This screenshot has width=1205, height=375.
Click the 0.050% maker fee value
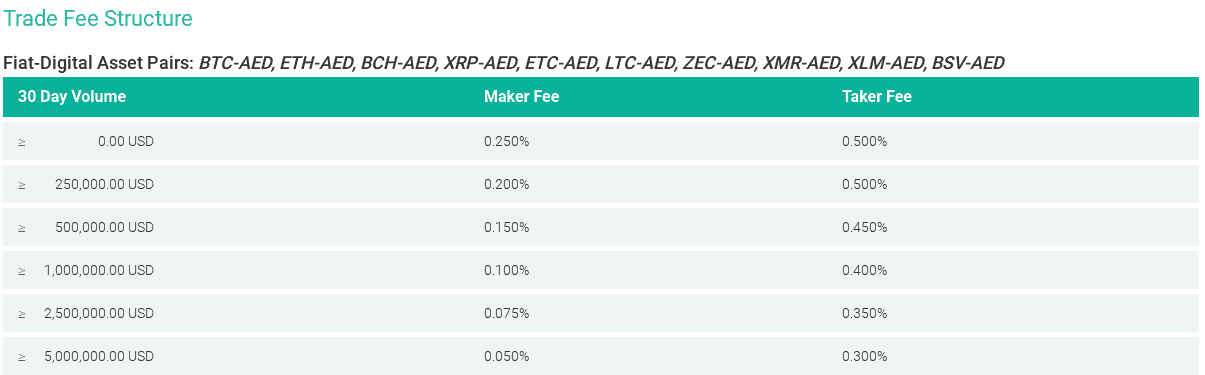click(x=506, y=356)
